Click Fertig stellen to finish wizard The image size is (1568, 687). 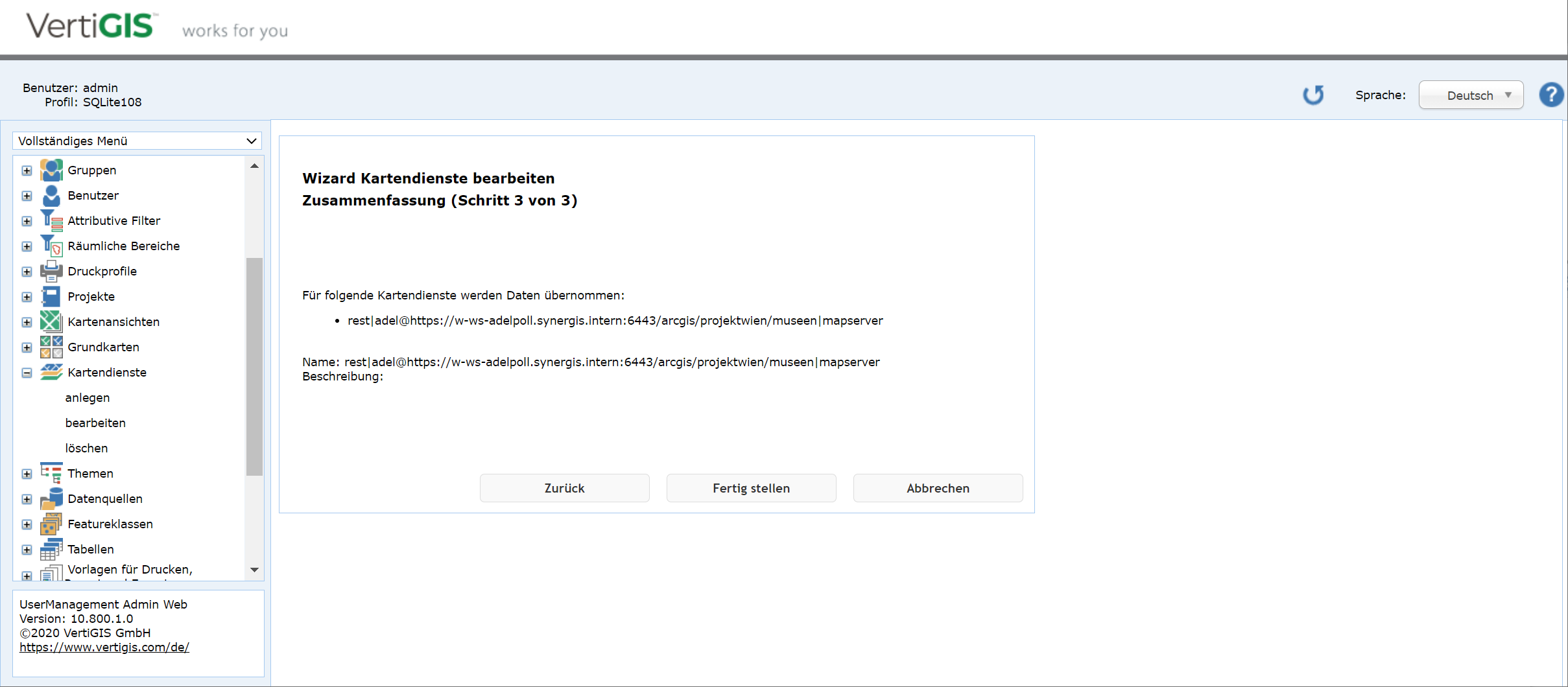752,488
